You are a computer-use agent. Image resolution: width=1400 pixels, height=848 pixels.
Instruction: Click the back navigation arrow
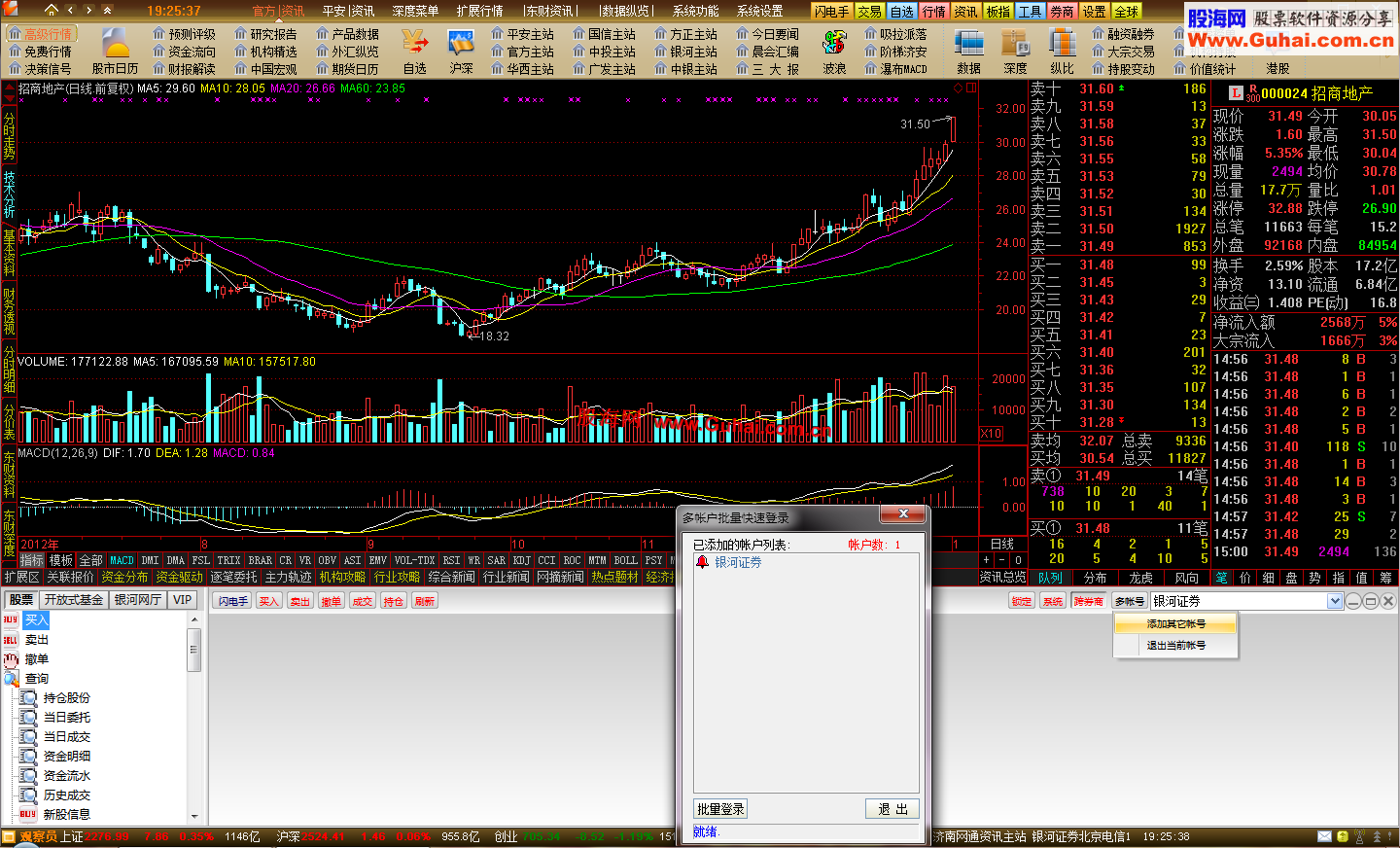pos(72,10)
